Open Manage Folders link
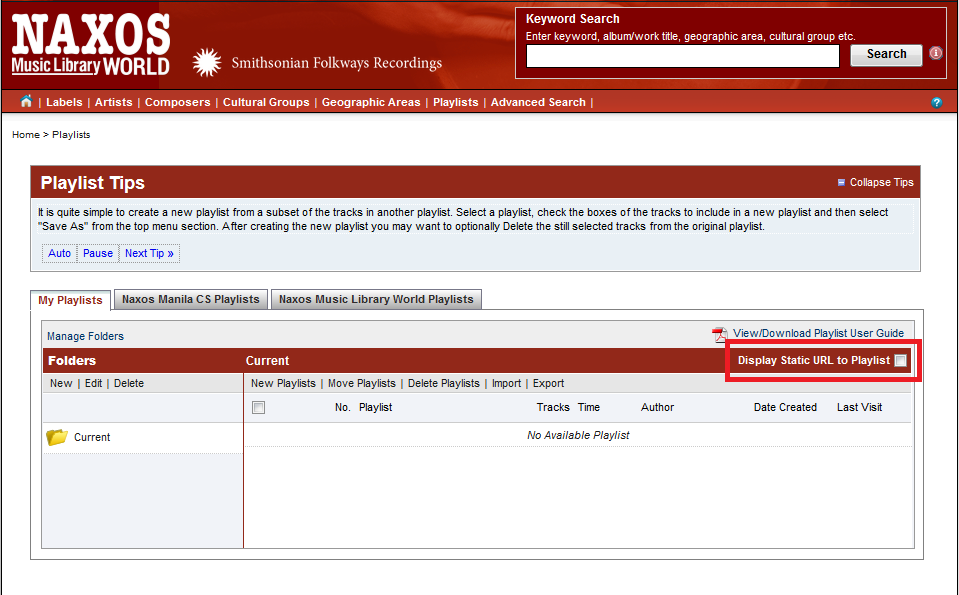 click(86, 336)
